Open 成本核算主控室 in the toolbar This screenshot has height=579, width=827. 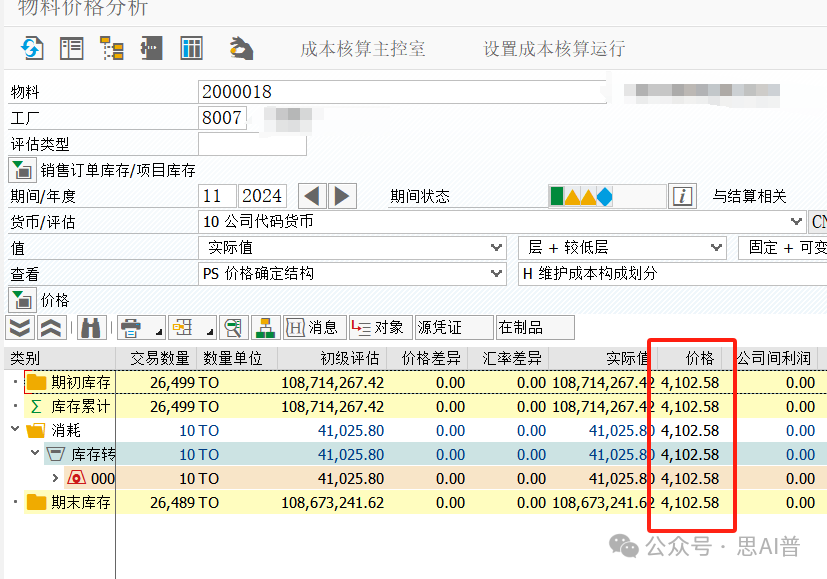coord(362,49)
